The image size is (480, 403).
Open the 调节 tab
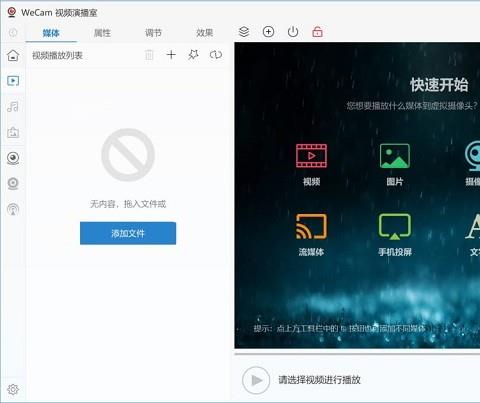point(153,33)
